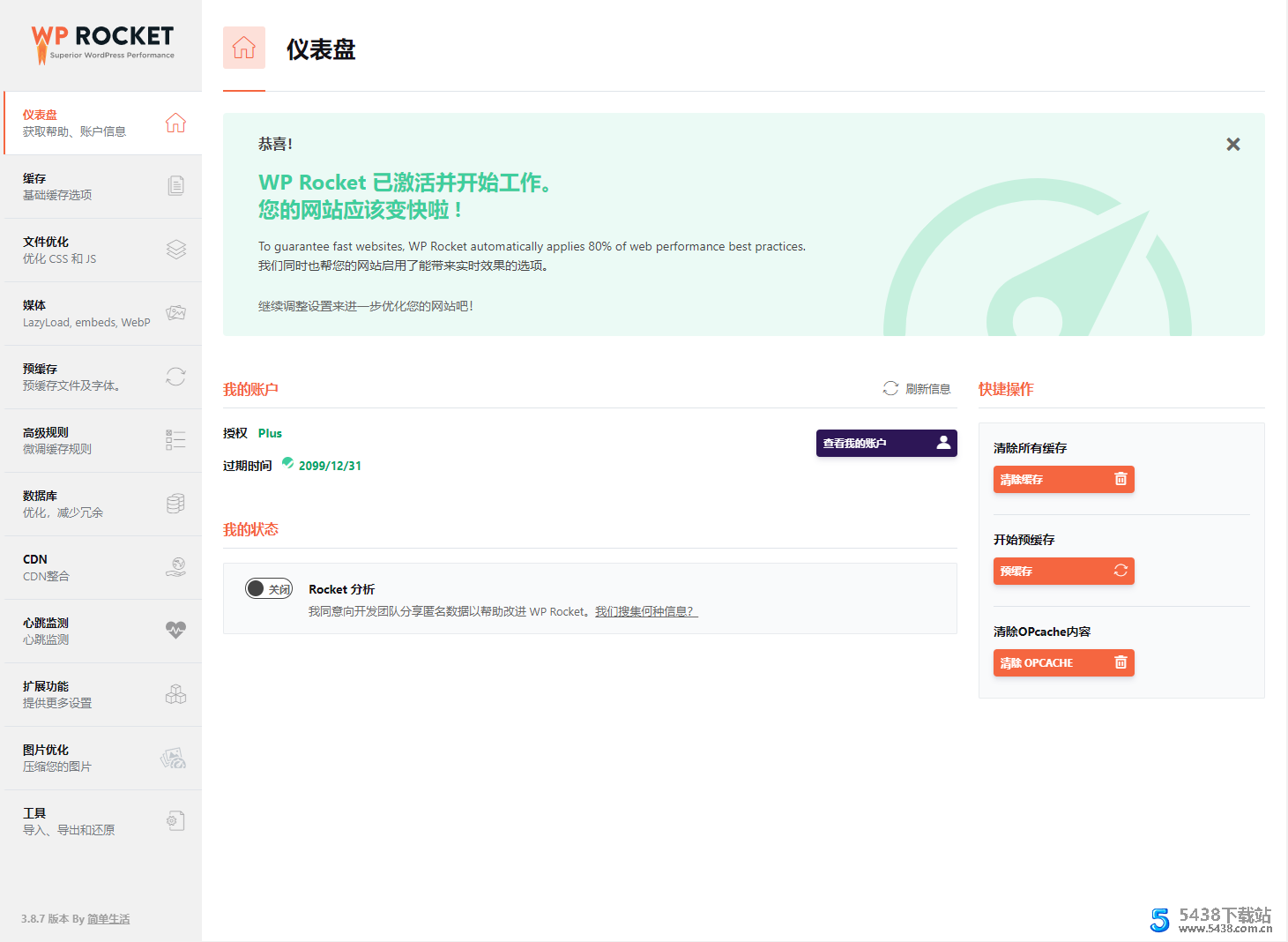Click the 扩展功能 cubes icon
Screen dimensions: 1288x942
(175, 694)
